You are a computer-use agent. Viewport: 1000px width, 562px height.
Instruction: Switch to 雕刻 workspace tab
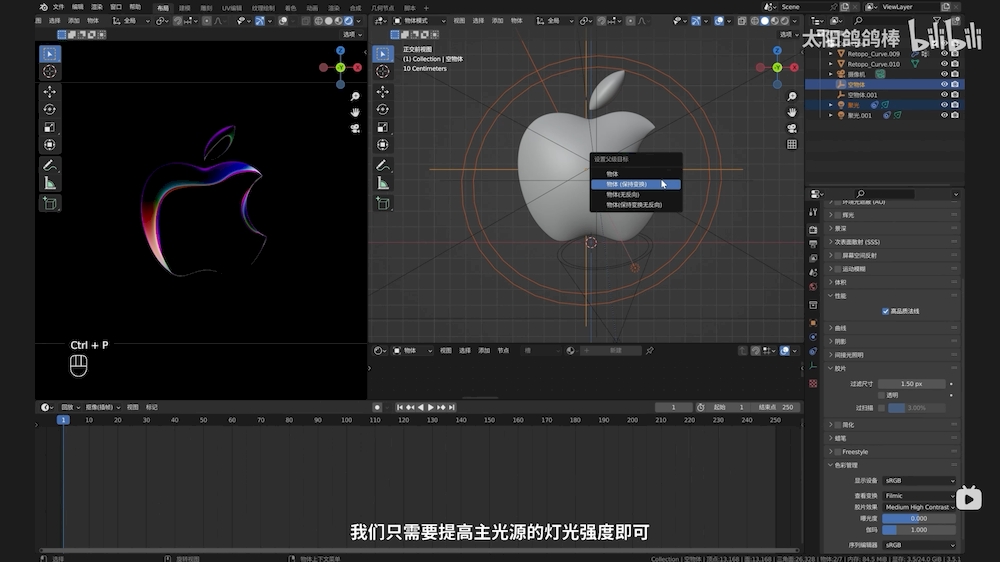click(205, 8)
